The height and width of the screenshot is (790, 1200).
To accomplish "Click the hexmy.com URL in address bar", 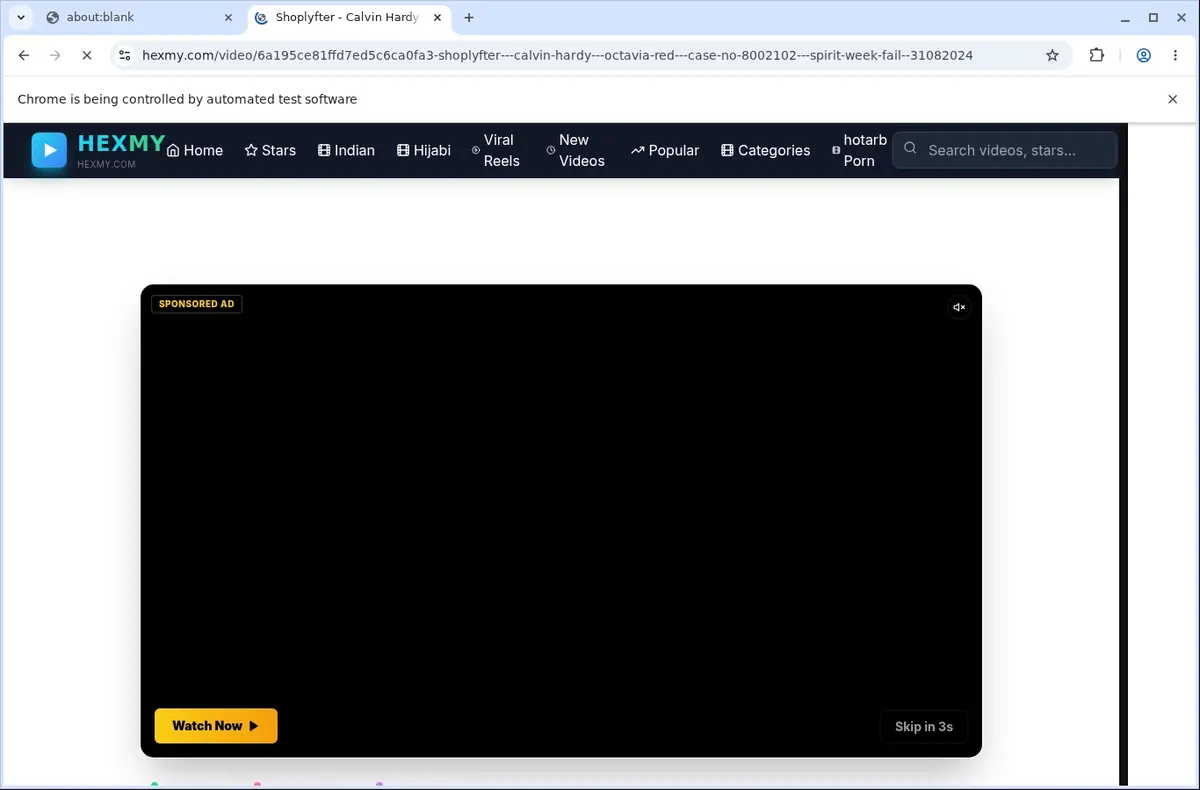I will point(557,56).
